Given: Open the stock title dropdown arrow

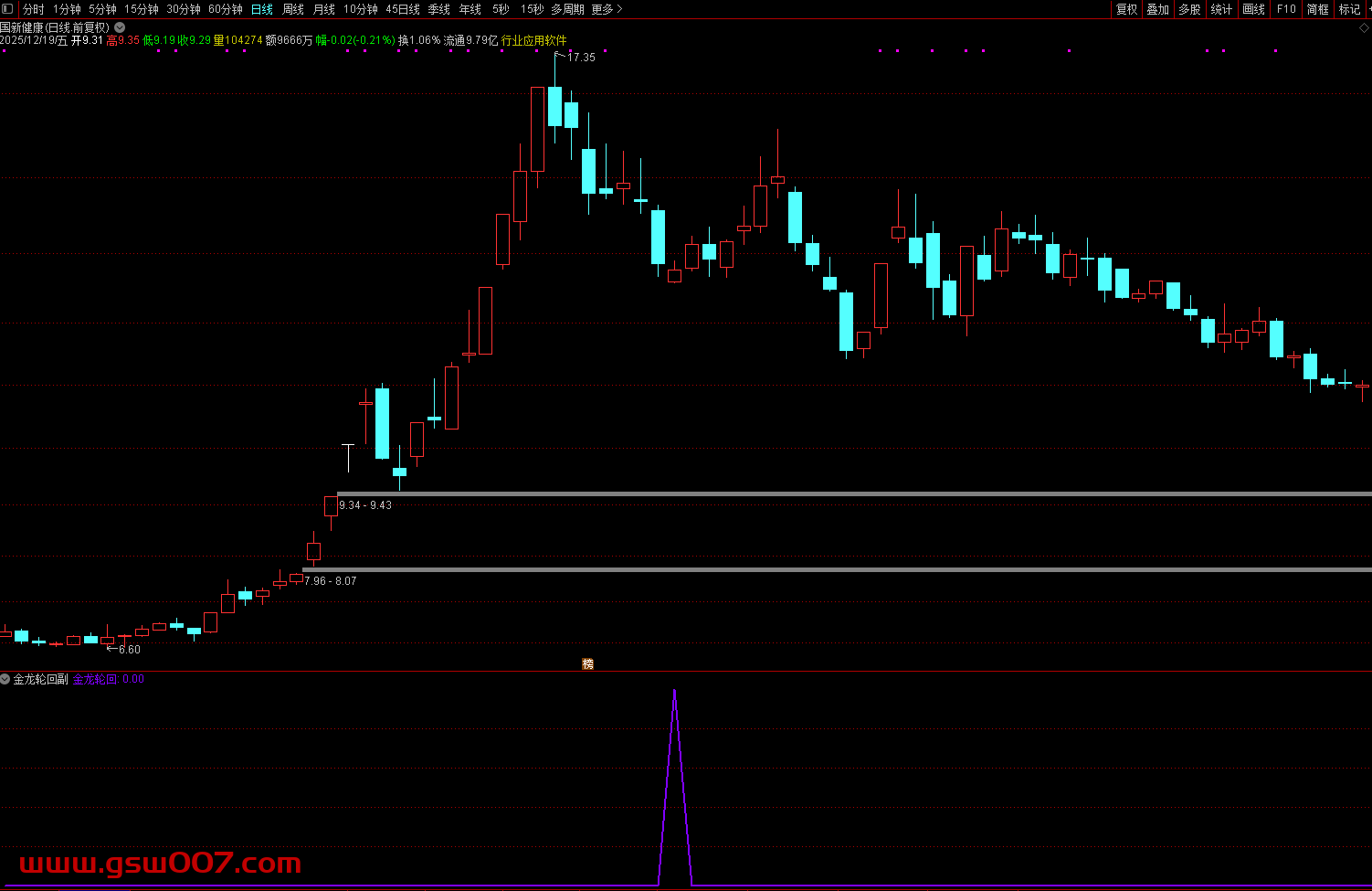Looking at the screenshot, I should (120, 27).
